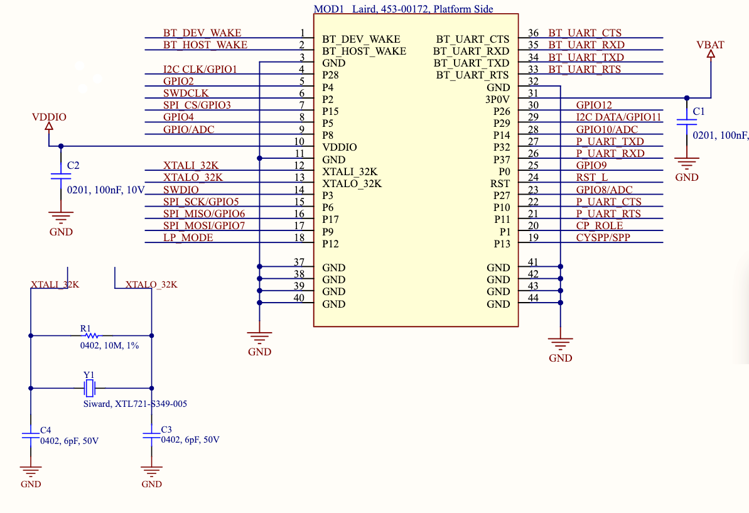Select the ground symbol under capacitor C2

[61, 218]
